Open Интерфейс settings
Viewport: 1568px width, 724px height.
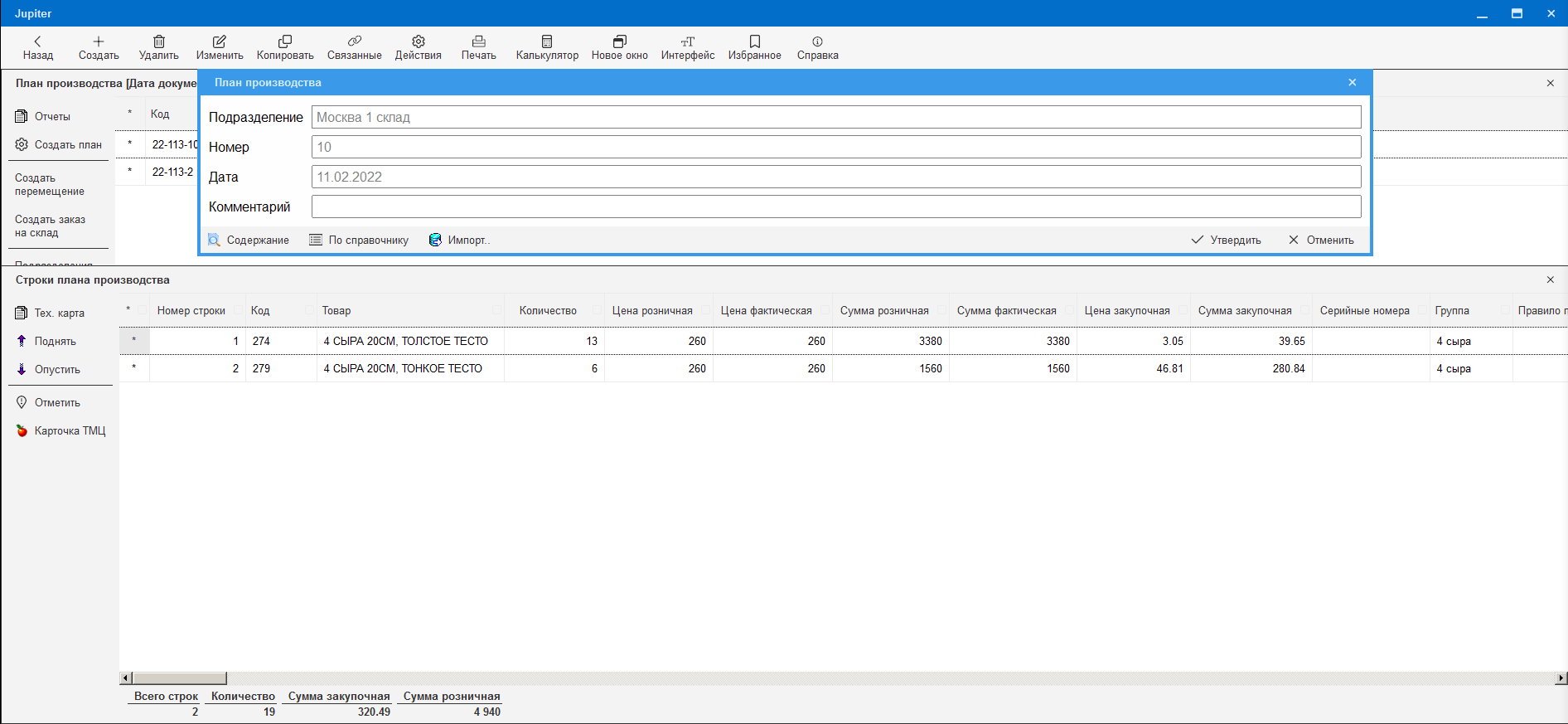pyautogui.click(x=688, y=47)
